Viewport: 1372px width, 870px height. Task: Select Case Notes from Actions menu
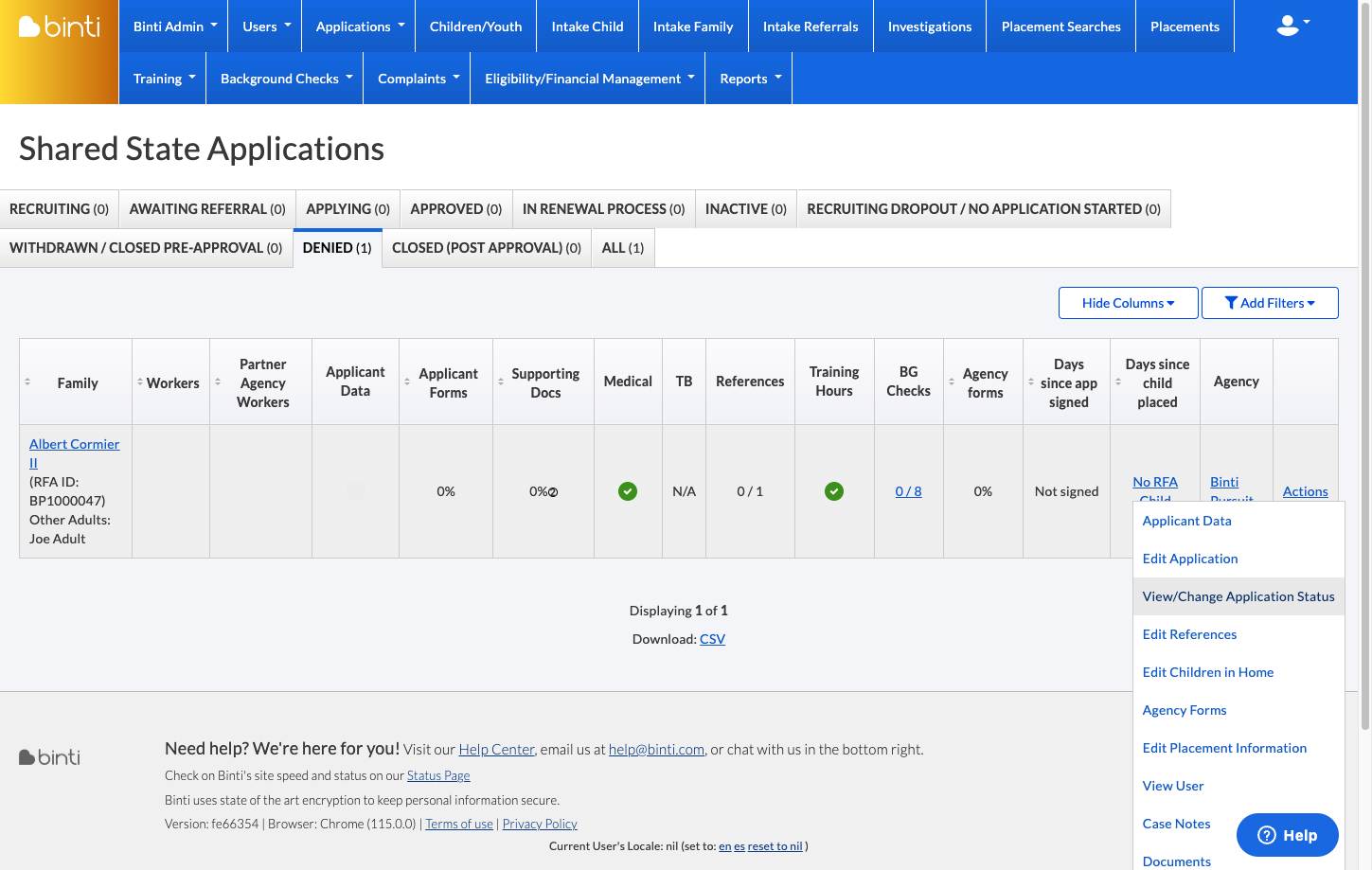[1176, 824]
